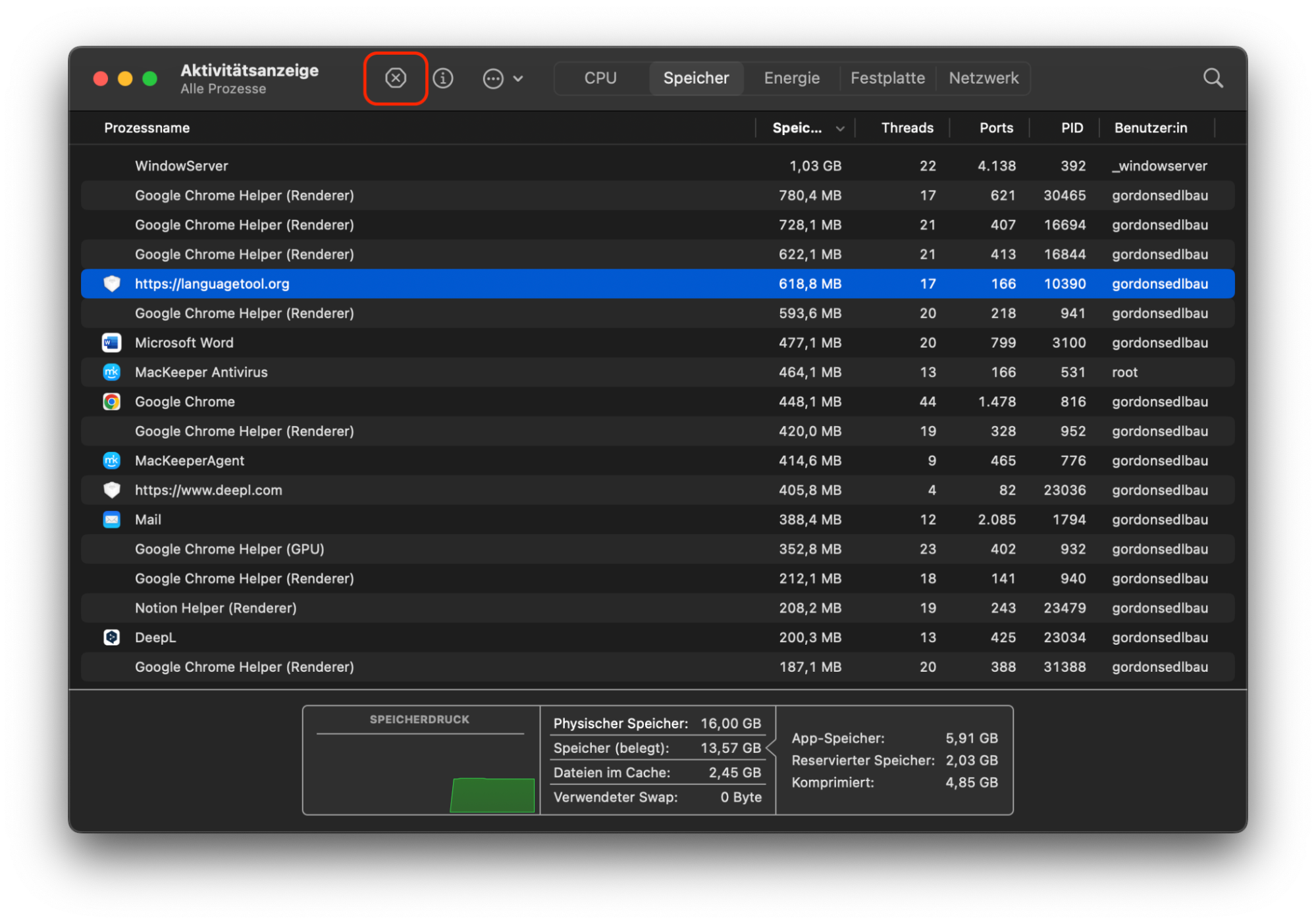Image resolution: width=1316 pixels, height=924 pixels.
Task: Click the search magnifier icon
Action: click(1213, 78)
